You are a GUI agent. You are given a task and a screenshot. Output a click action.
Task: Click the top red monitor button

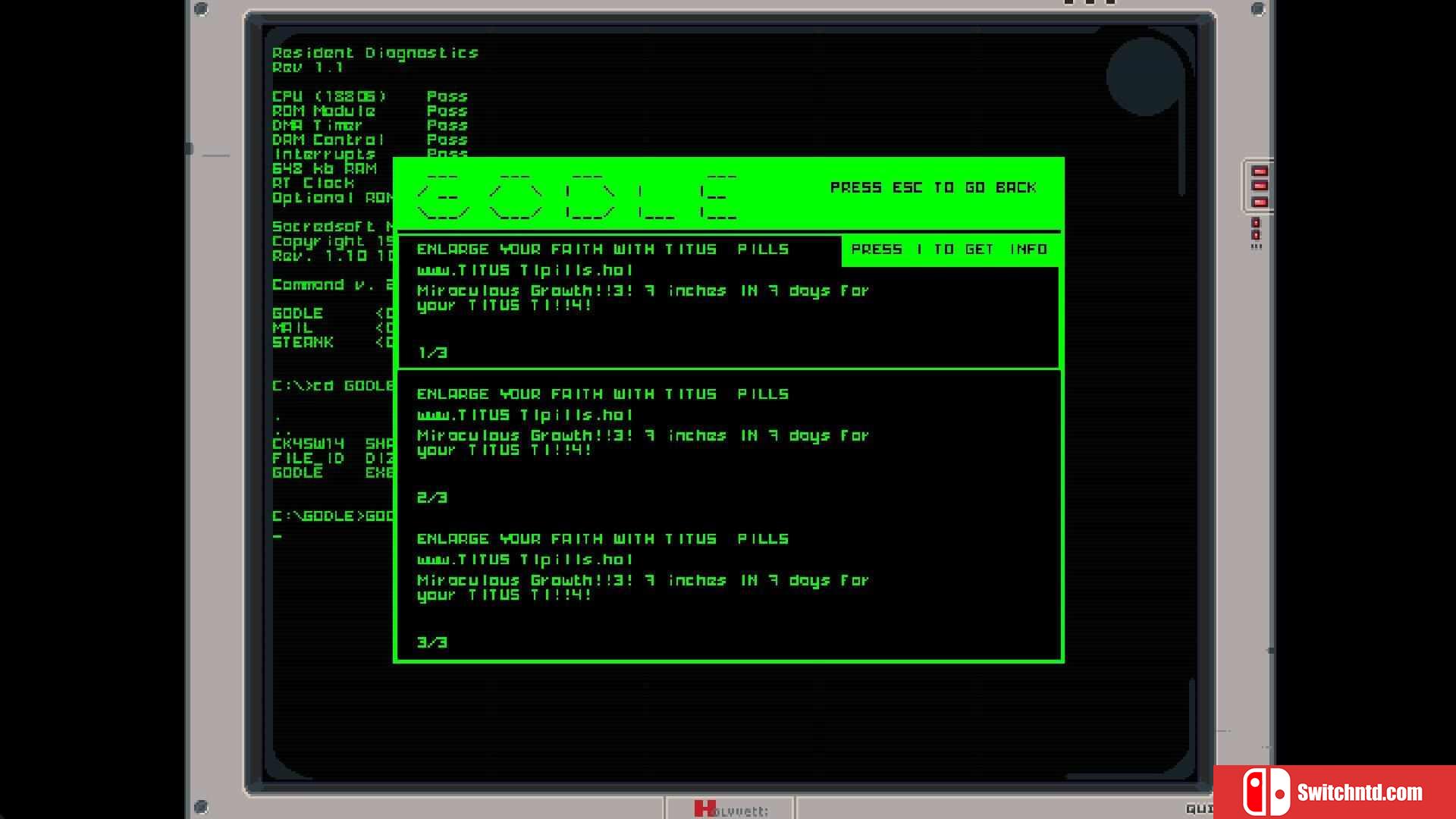1260,171
